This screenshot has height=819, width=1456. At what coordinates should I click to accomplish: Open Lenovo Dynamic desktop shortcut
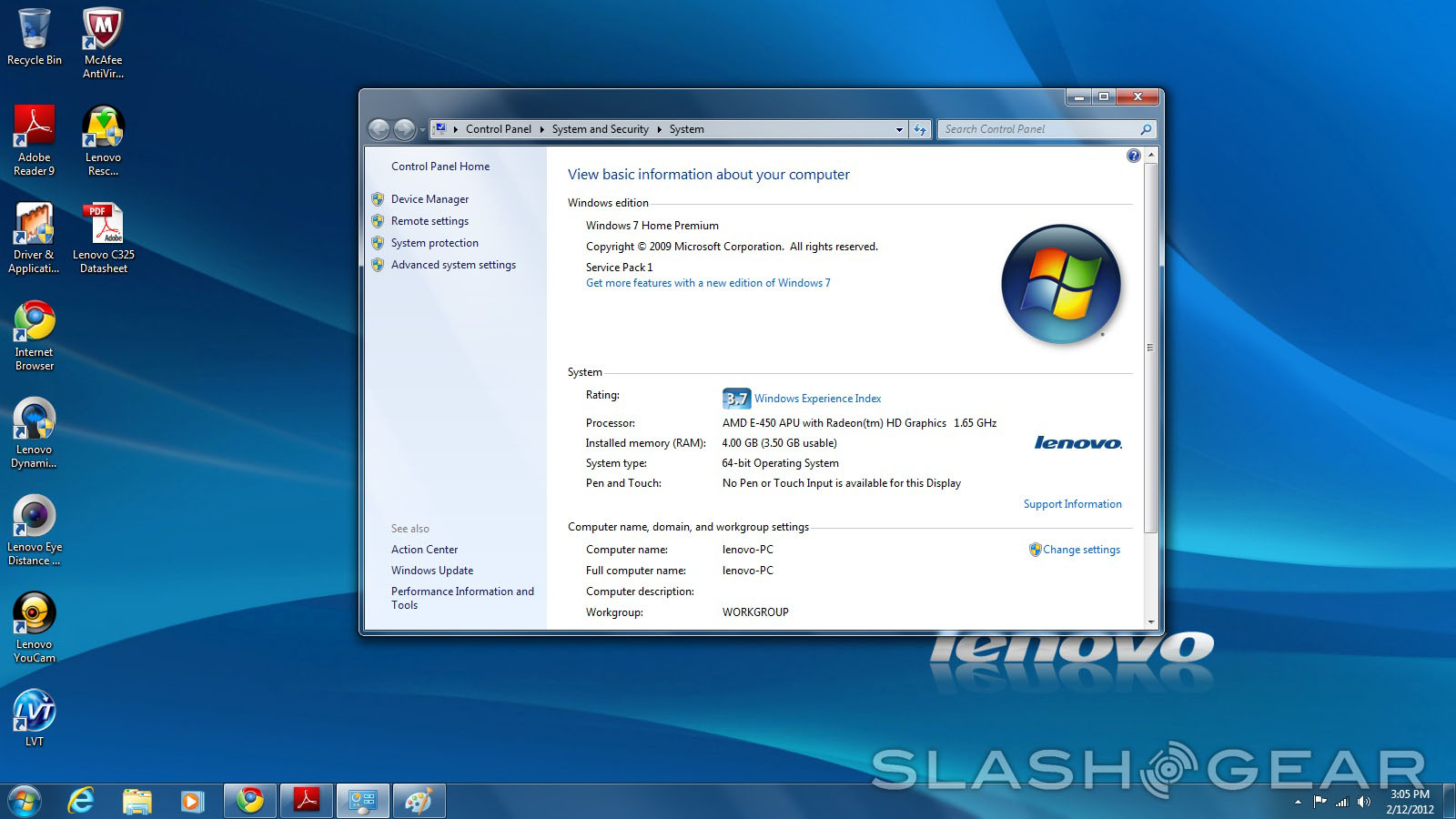[35, 432]
